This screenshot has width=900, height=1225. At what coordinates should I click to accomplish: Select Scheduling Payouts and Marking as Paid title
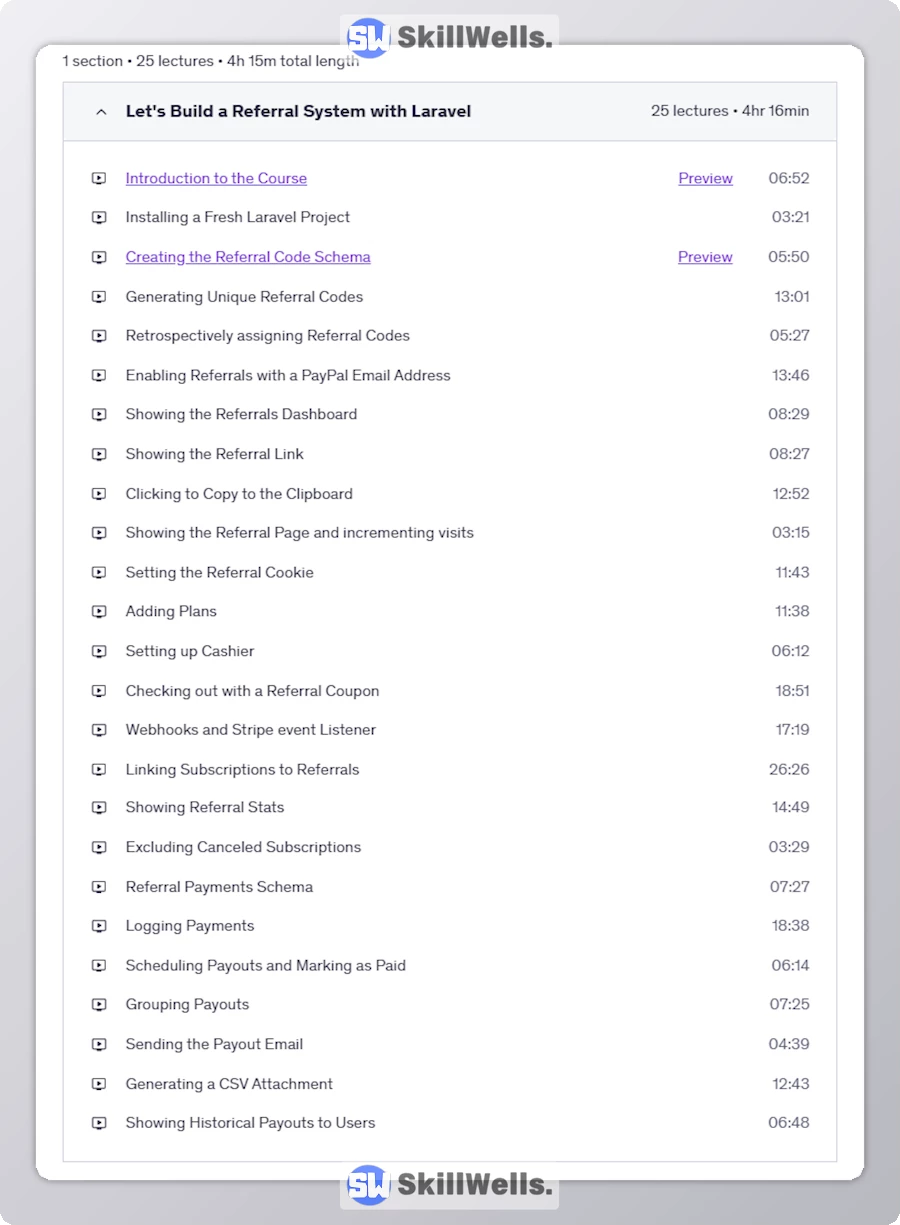(265, 965)
